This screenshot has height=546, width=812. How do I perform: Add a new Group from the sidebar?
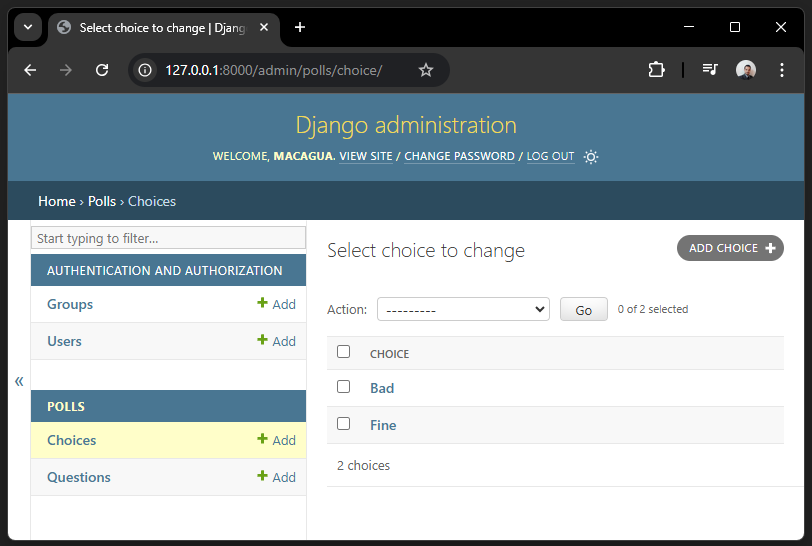277,304
